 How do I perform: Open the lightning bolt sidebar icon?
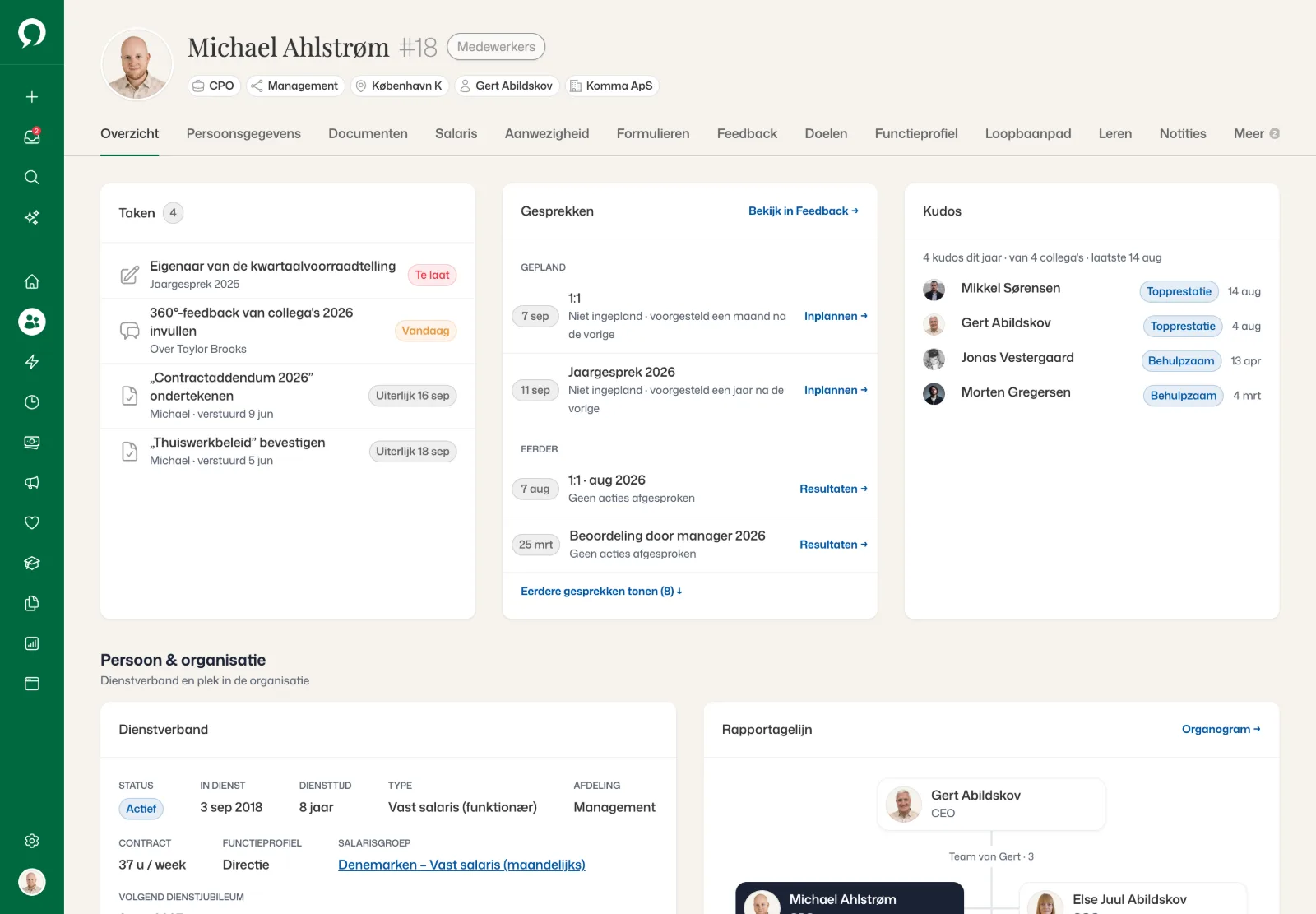(x=32, y=362)
